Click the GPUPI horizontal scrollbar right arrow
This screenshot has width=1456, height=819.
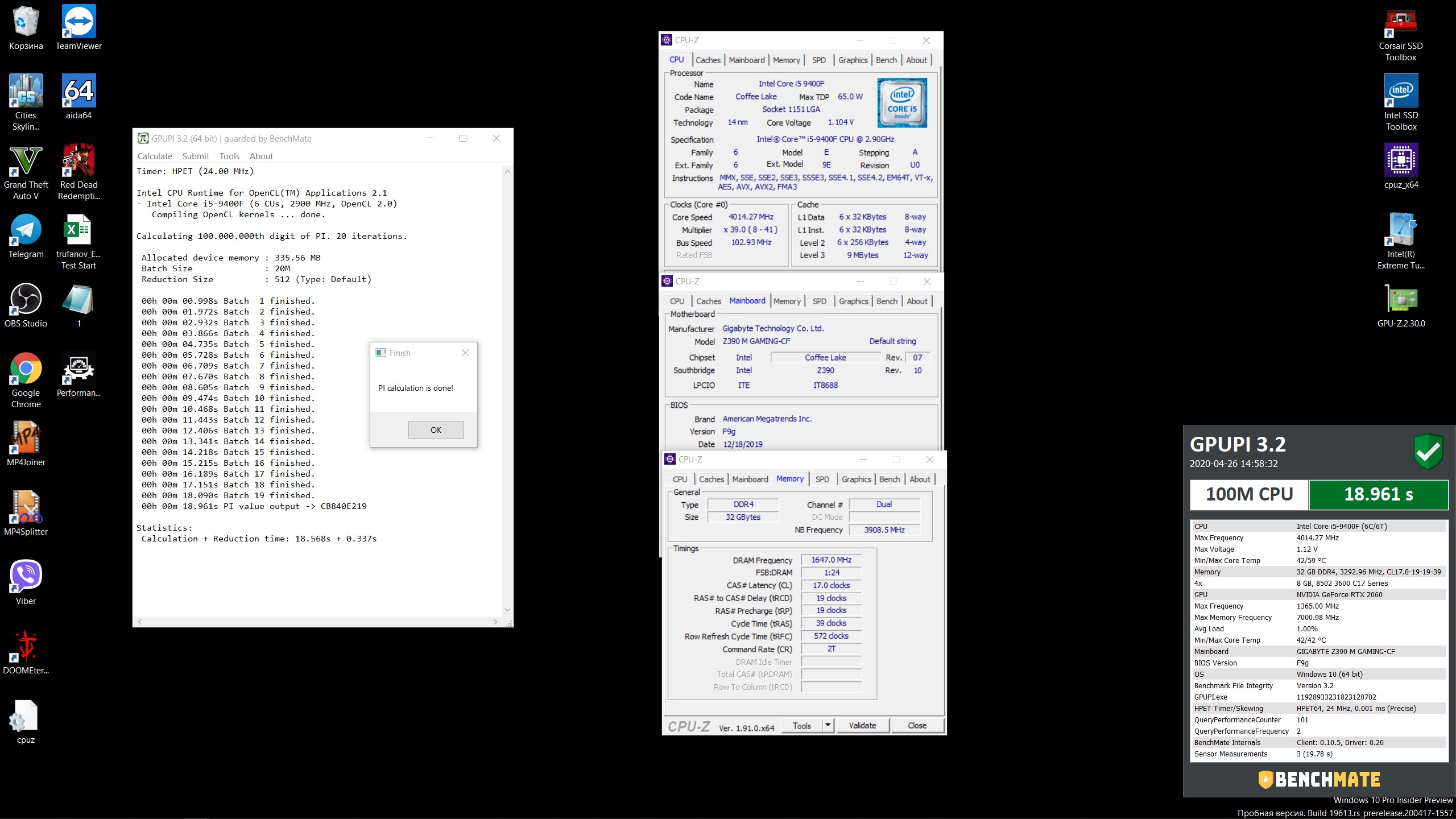coord(495,622)
